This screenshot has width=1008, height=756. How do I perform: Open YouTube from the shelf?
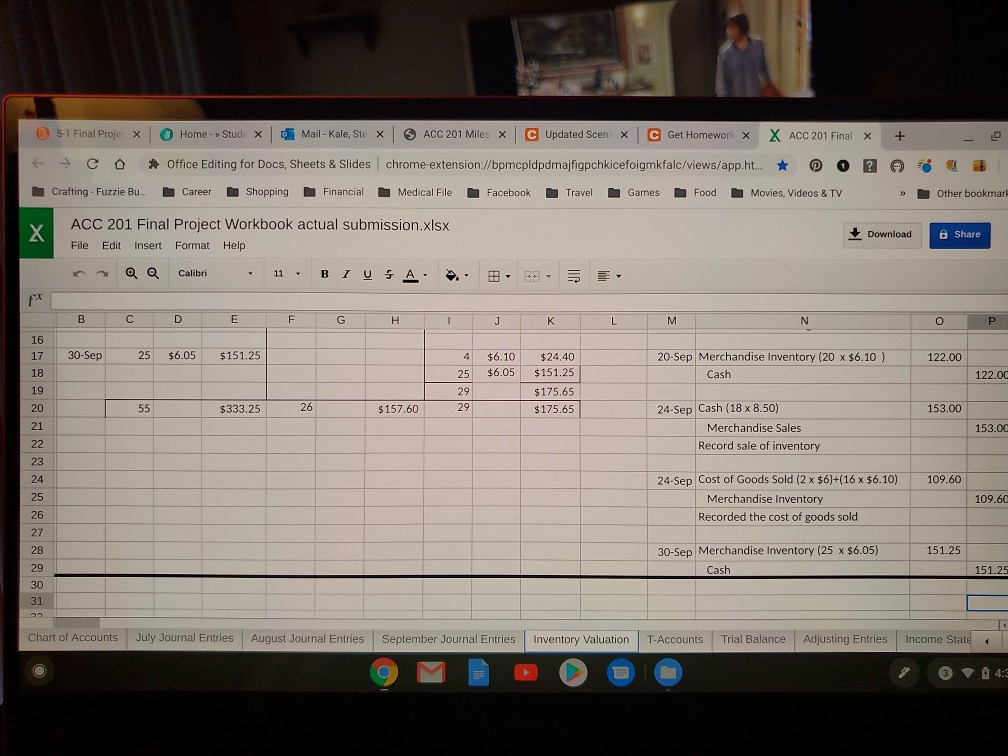click(x=526, y=672)
